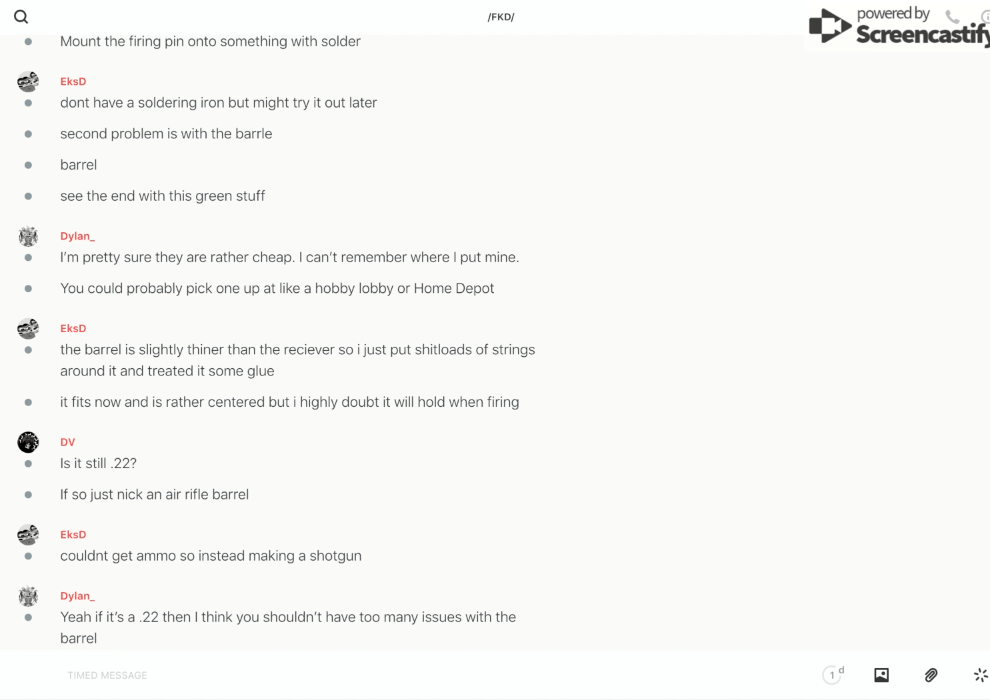This screenshot has width=990, height=700.
Task: Click Dylan_ name above 'pretty sure' message
Action: tap(77, 236)
